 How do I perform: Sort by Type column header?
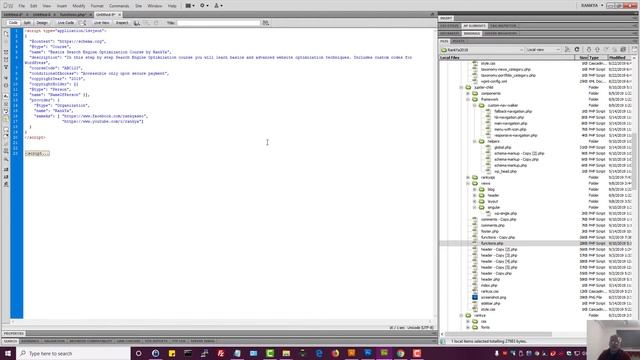598,58
